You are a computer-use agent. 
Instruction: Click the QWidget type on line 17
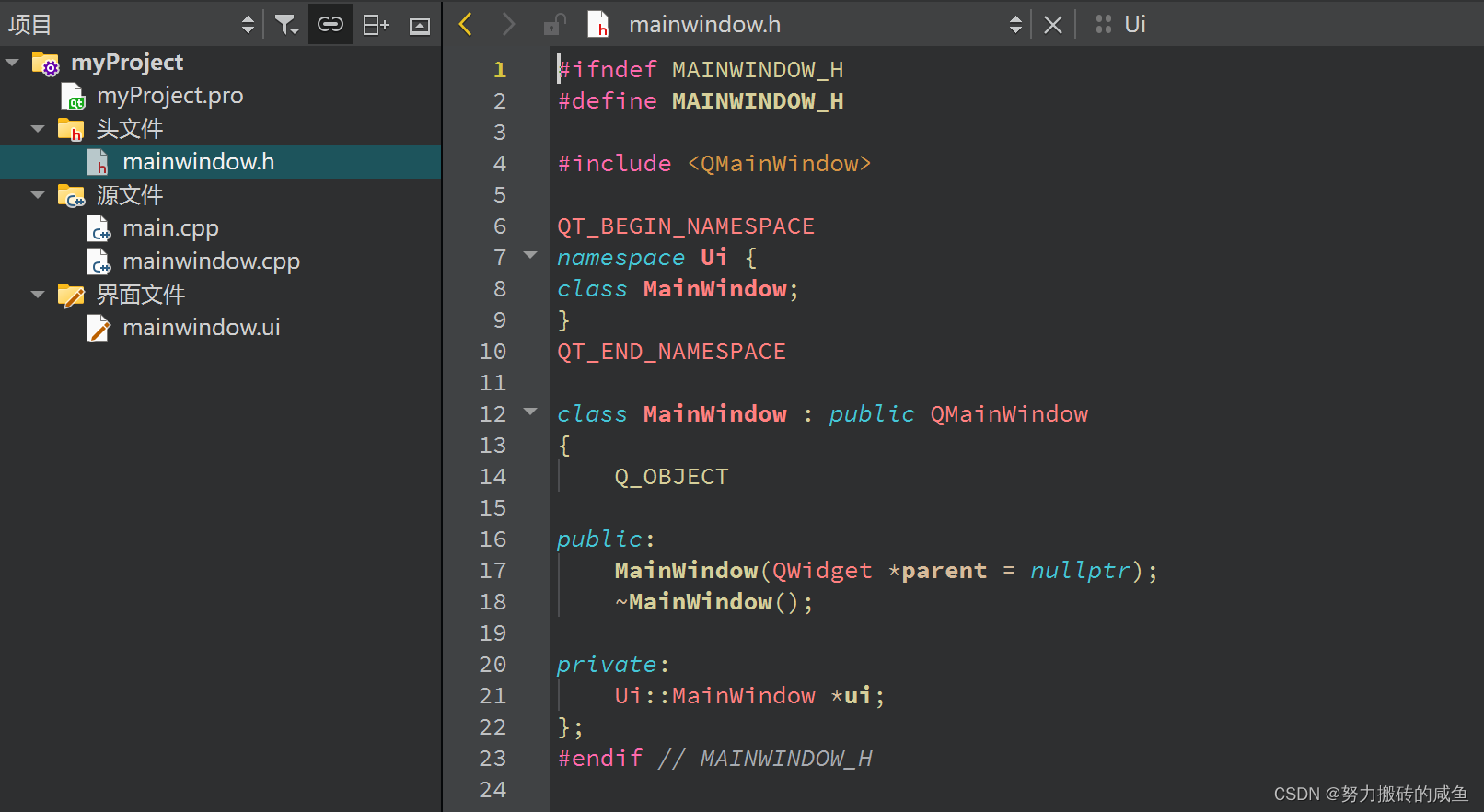point(822,571)
